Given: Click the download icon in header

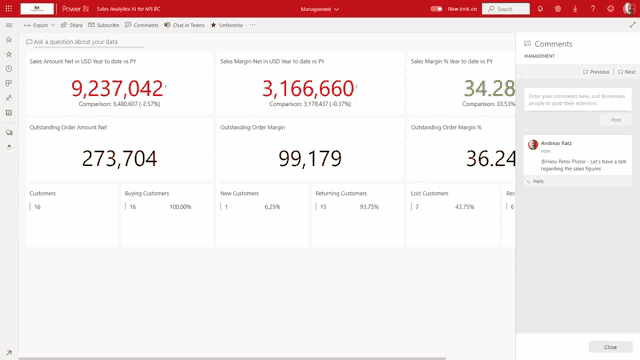Looking at the screenshot, I should [575, 9].
